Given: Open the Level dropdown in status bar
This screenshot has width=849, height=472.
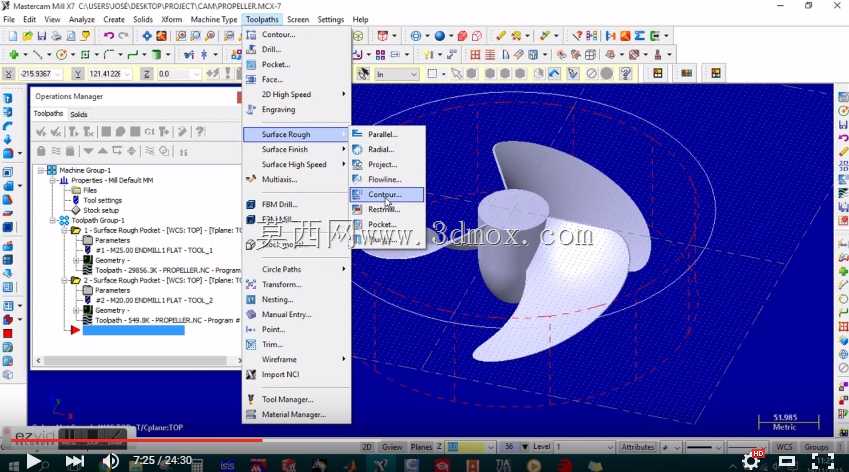Looking at the screenshot, I should coord(610,447).
